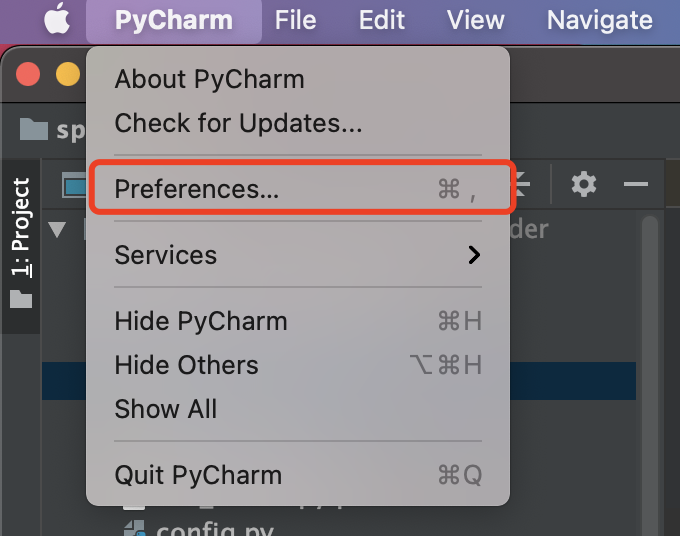Image resolution: width=680 pixels, height=536 pixels.
Task: Click the gear settings icon in Project panel
Action: coord(583,184)
